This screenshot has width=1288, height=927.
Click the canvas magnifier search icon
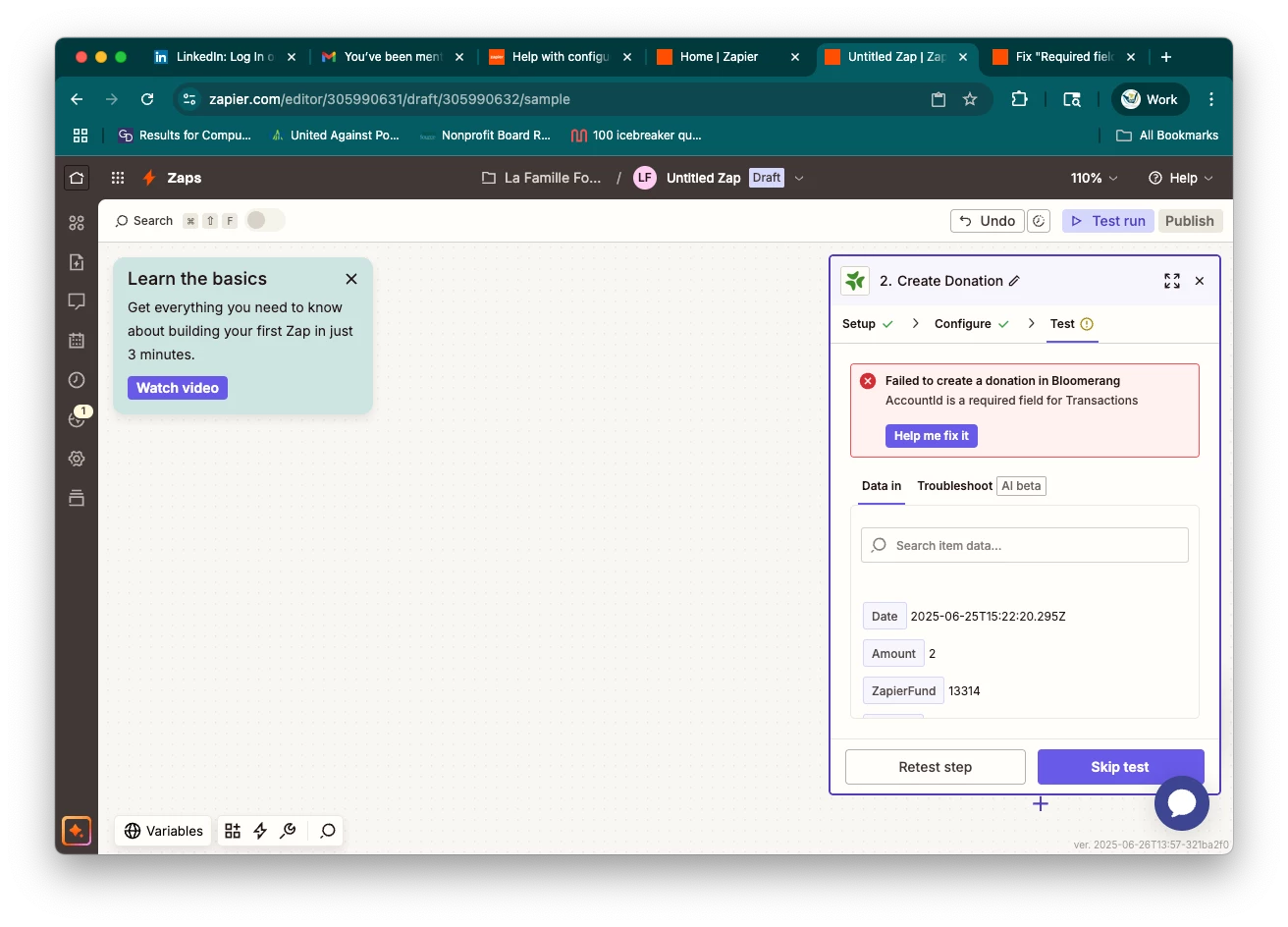coord(328,831)
